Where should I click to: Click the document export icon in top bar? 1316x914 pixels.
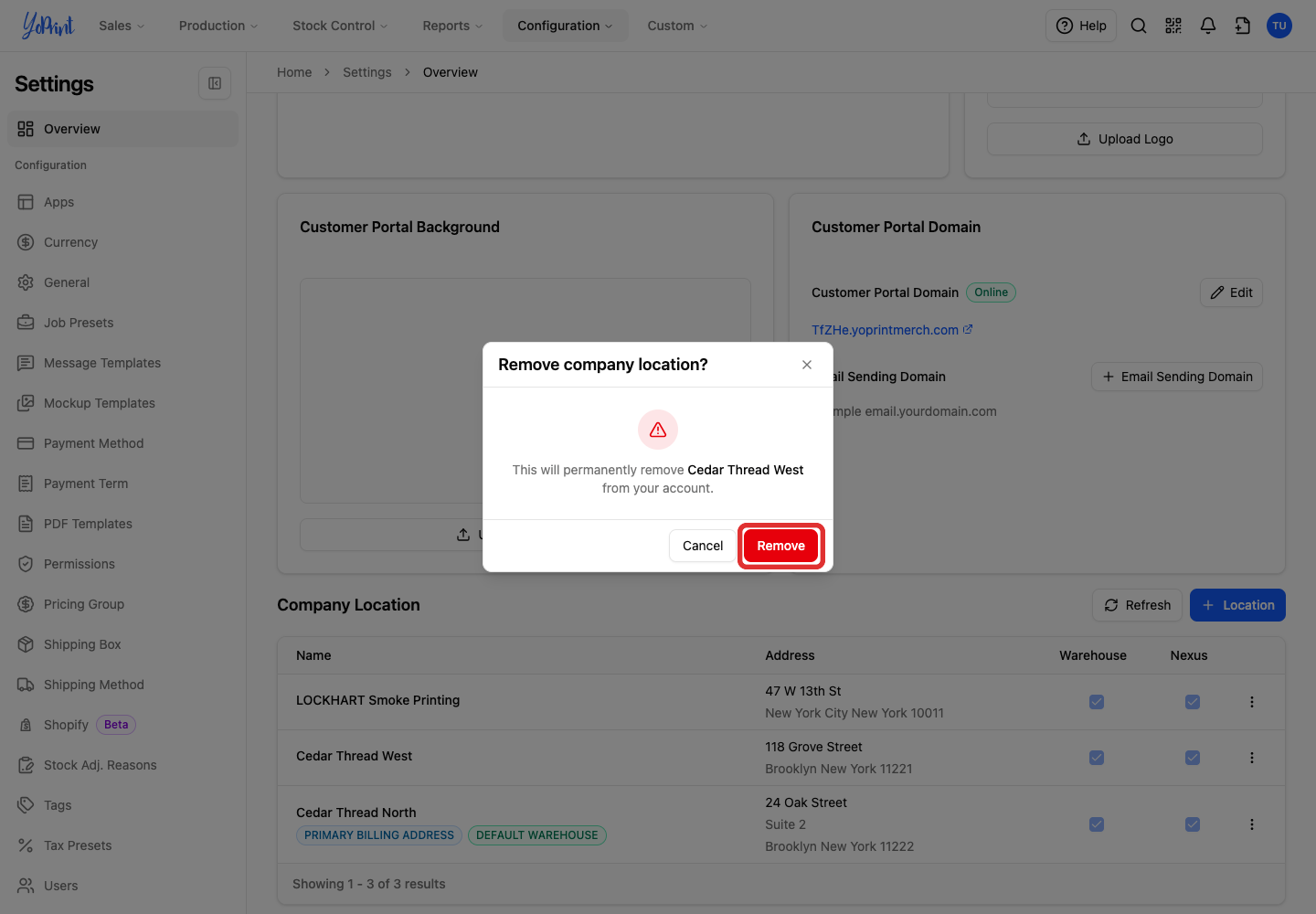pos(1243,26)
